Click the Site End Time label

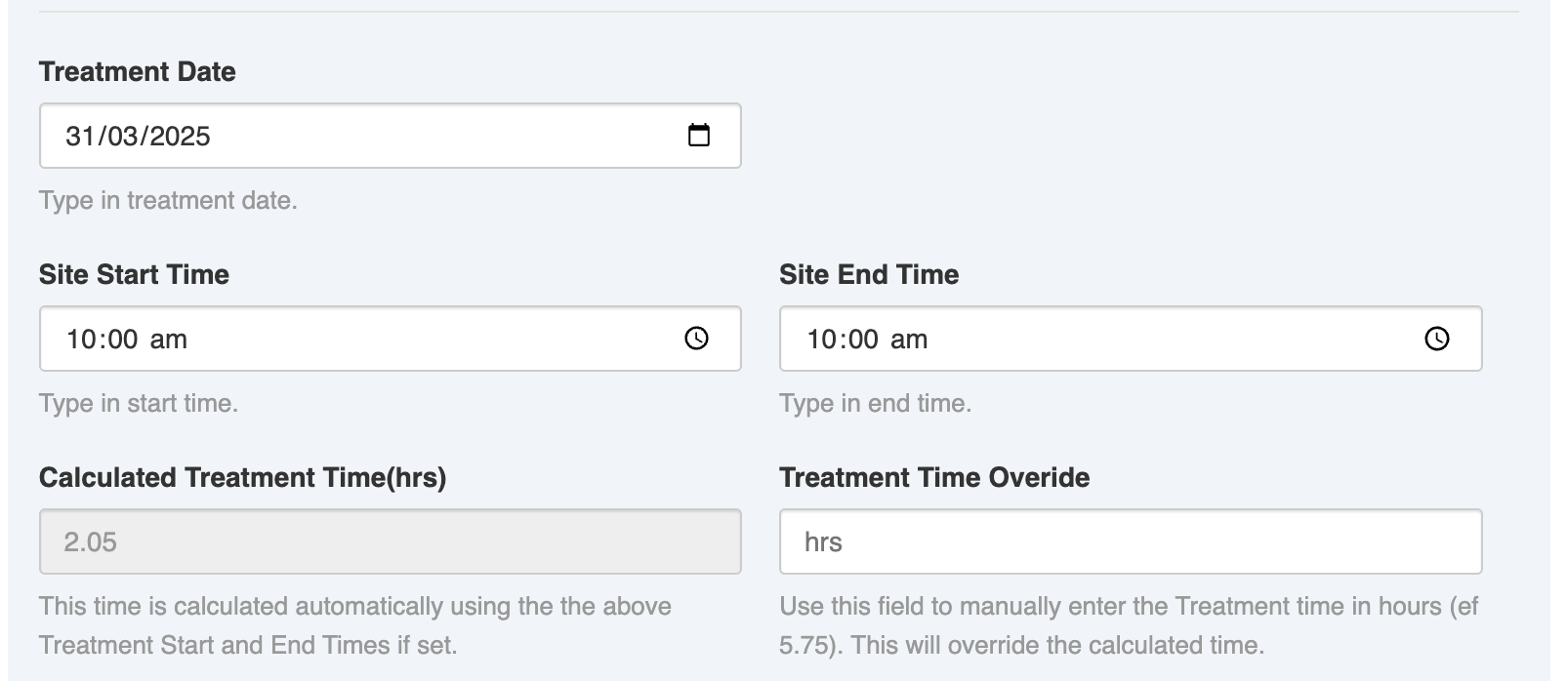coord(868,275)
